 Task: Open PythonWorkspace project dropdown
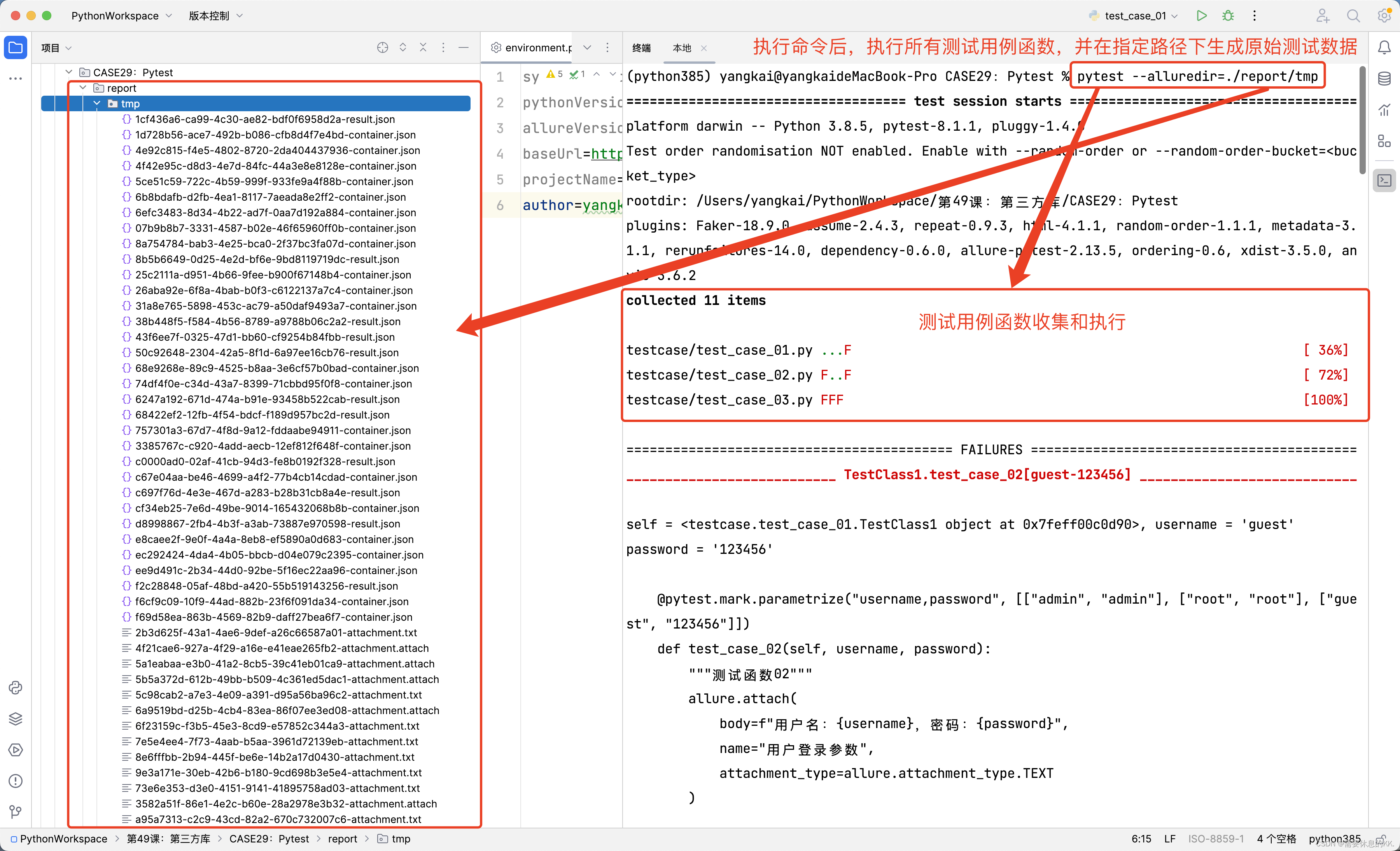[x=121, y=16]
